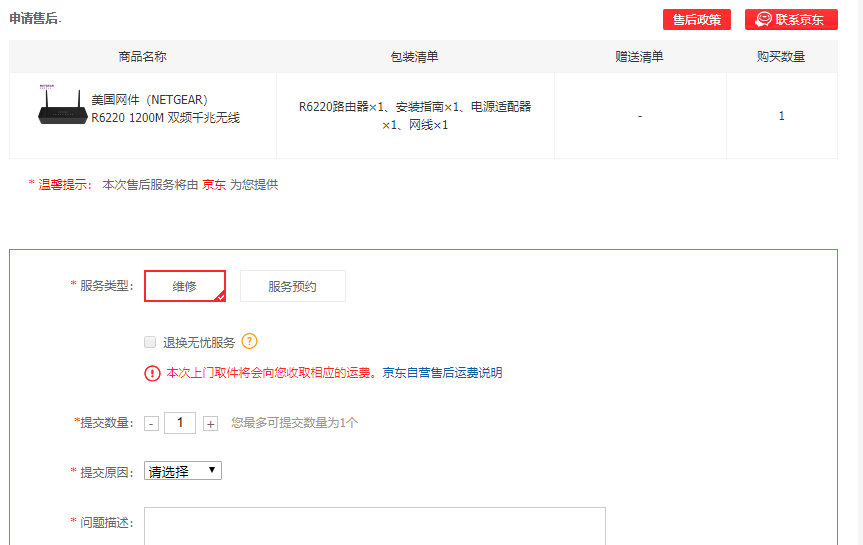Image resolution: width=863 pixels, height=545 pixels.
Task: Click the 温馨提示 label
Action: (64, 185)
